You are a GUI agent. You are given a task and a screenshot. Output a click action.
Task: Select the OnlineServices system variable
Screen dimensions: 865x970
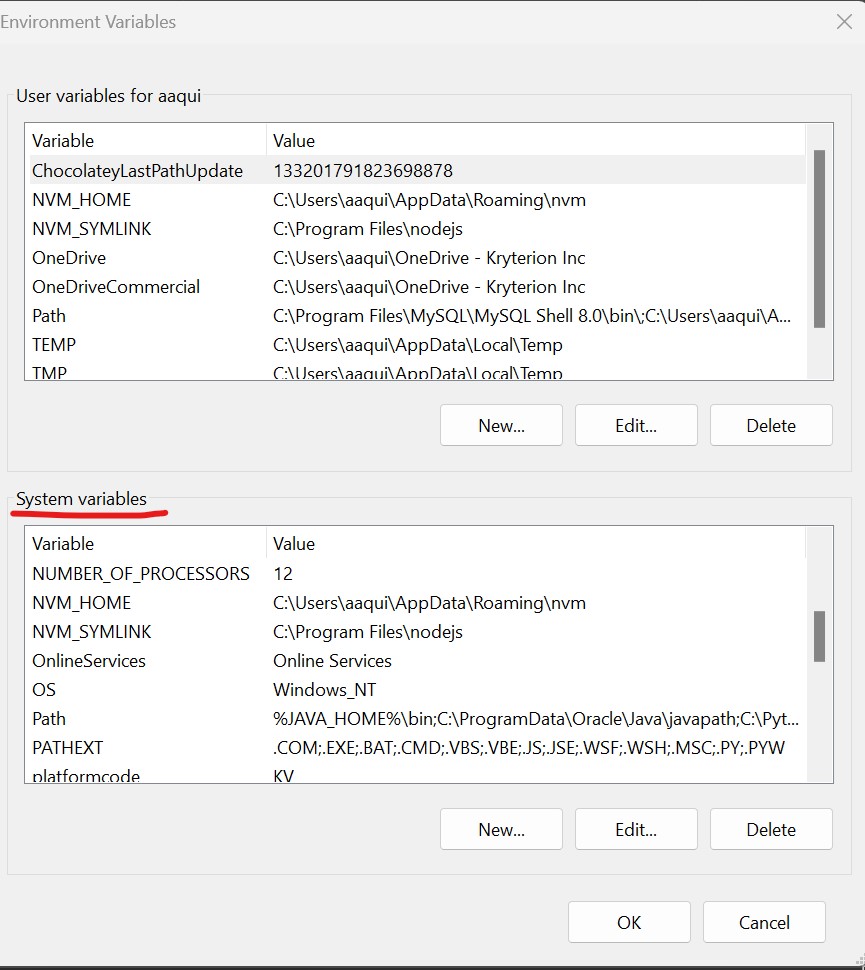[89, 661]
